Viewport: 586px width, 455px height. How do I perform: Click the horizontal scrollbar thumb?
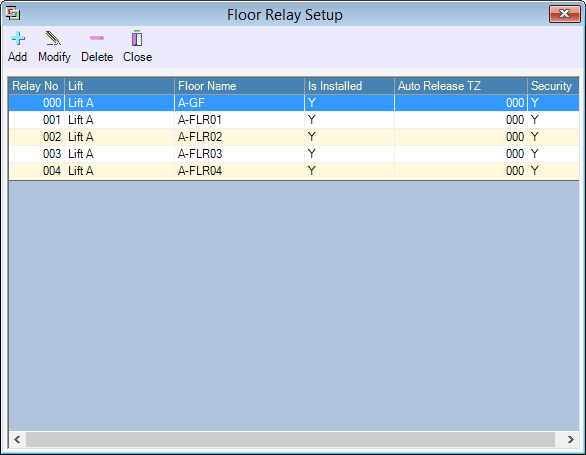(290, 439)
